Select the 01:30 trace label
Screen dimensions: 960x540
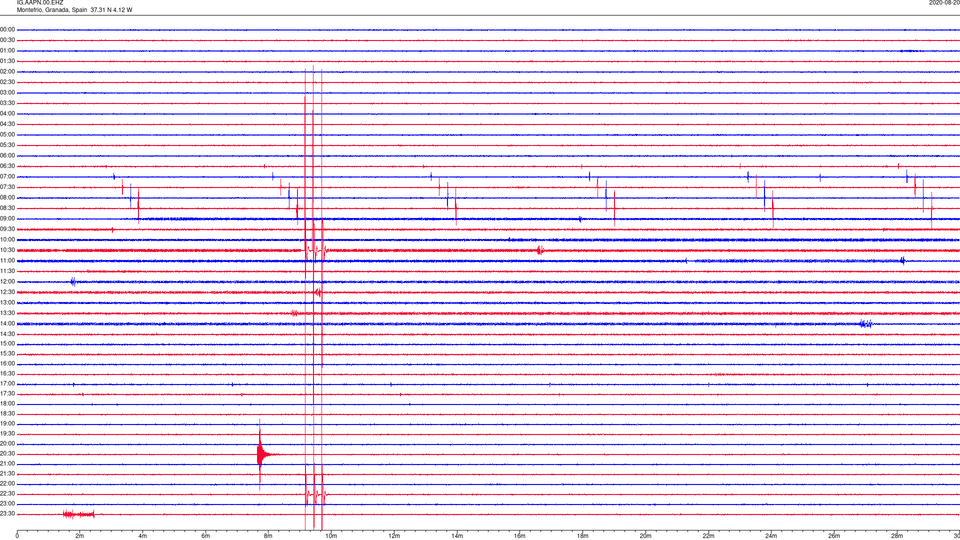point(7,61)
